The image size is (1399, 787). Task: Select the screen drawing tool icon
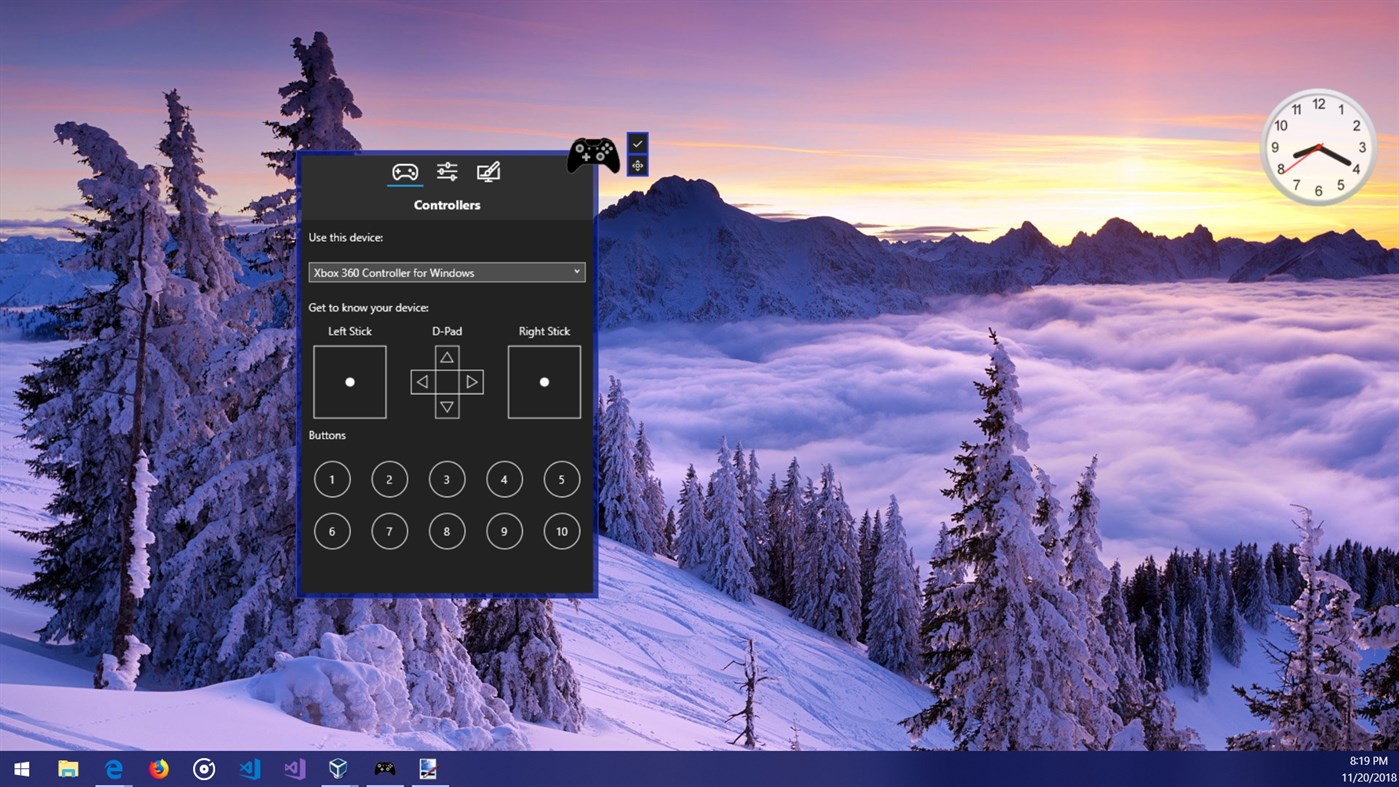click(x=488, y=170)
